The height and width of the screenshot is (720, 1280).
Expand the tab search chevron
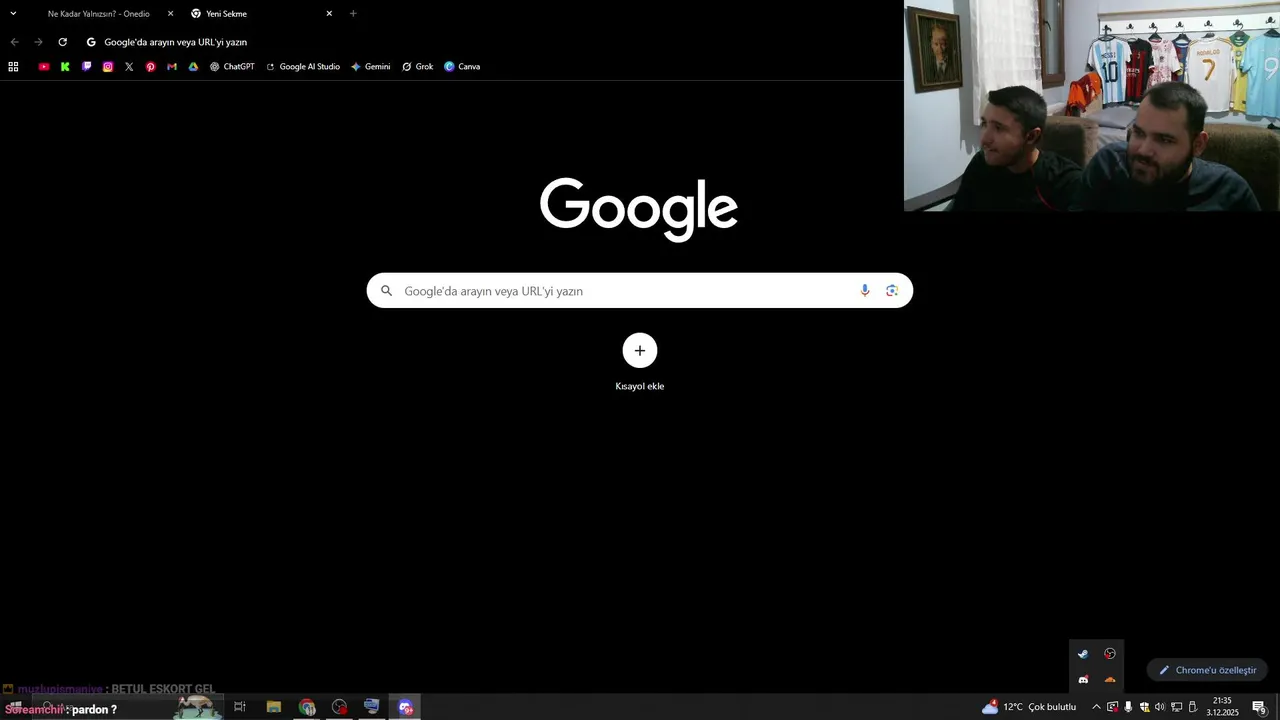click(x=13, y=13)
